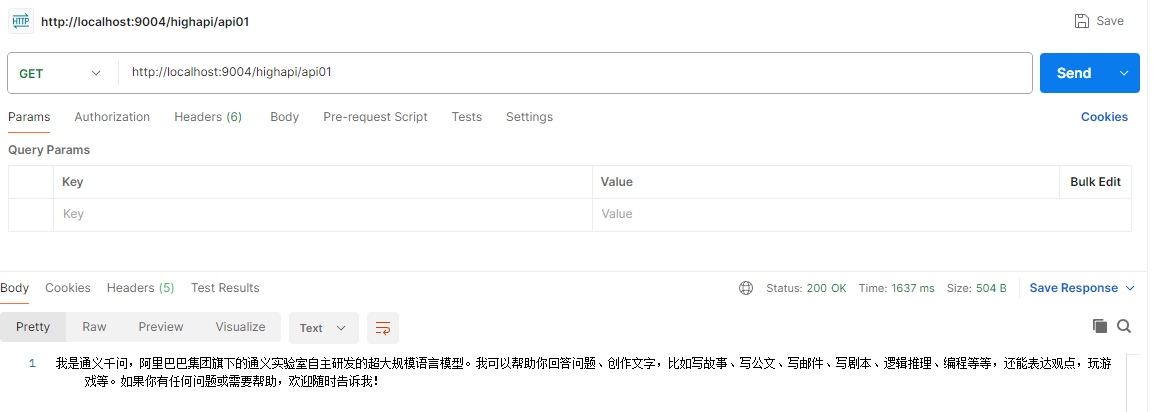Click line number 1 in response

pyautogui.click(x=32, y=363)
